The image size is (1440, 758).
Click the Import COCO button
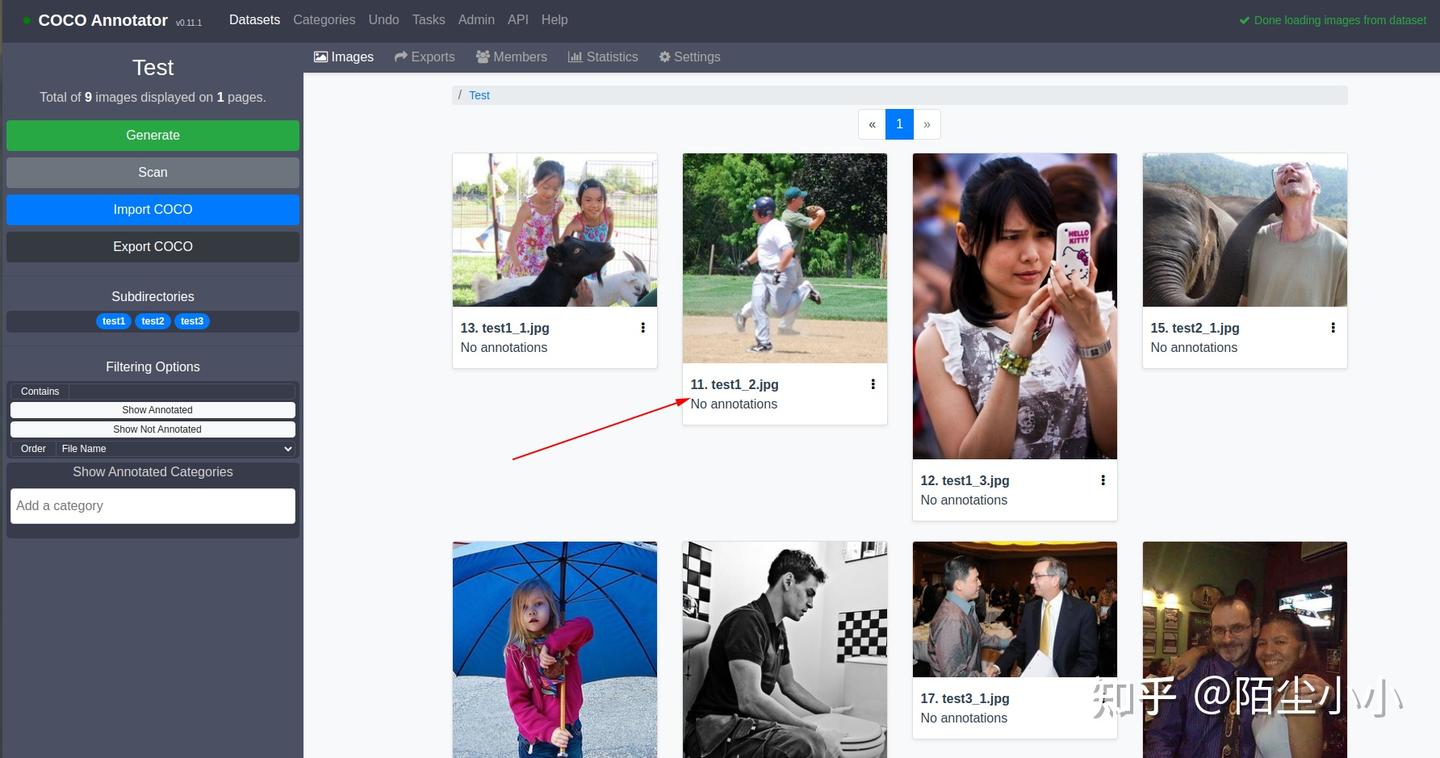point(153,209)
